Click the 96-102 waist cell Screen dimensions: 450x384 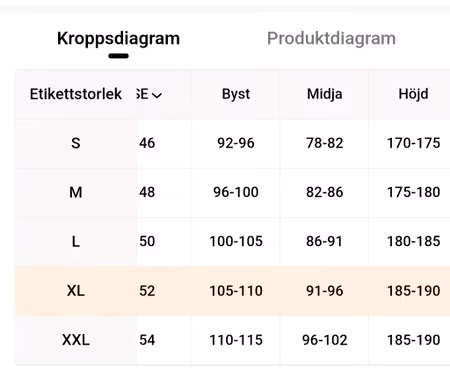click(325, 340)
